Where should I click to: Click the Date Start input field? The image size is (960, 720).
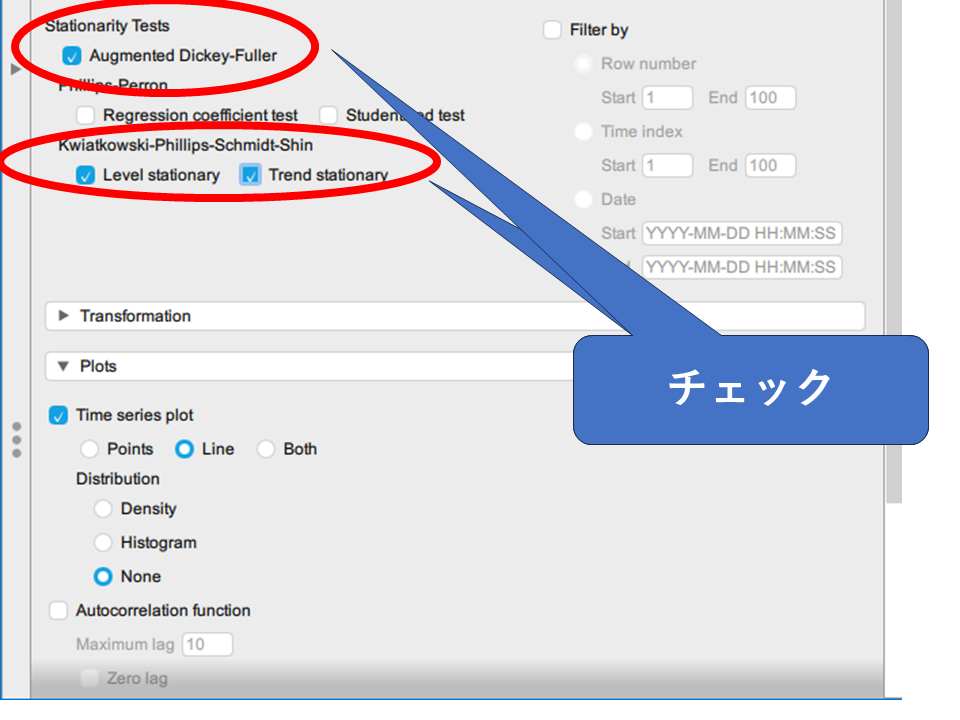[741, 234]
